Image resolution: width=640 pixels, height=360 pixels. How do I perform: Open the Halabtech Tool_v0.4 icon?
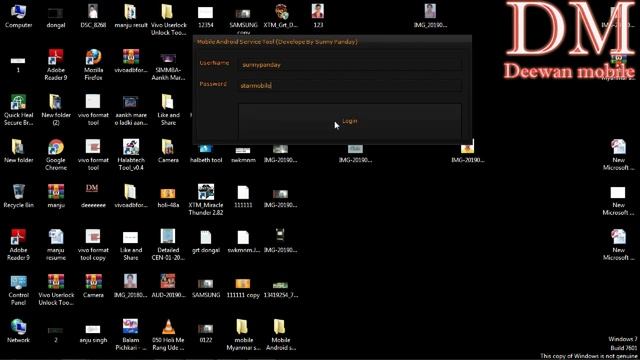tap(131, 155)
